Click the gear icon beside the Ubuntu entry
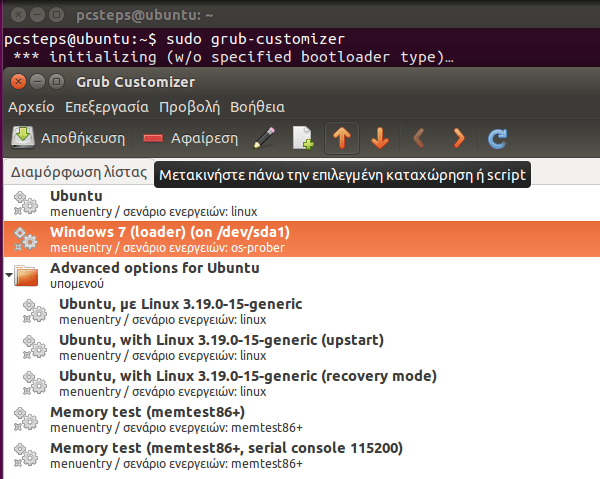Image resolution: width=600 pixels, height=479 pixels. [26, 203]
